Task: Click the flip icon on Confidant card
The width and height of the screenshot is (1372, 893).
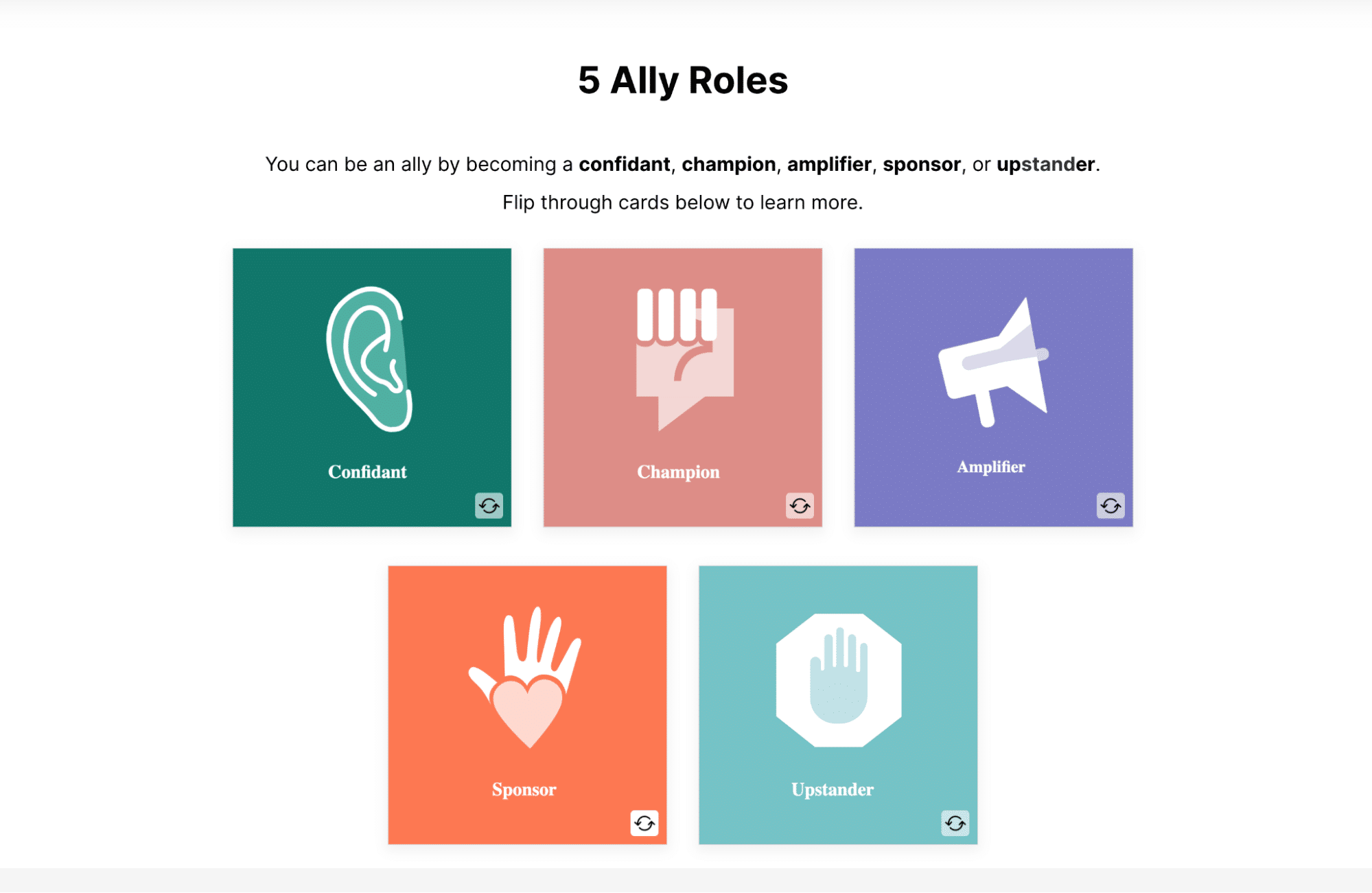Action: click(489, 506)
